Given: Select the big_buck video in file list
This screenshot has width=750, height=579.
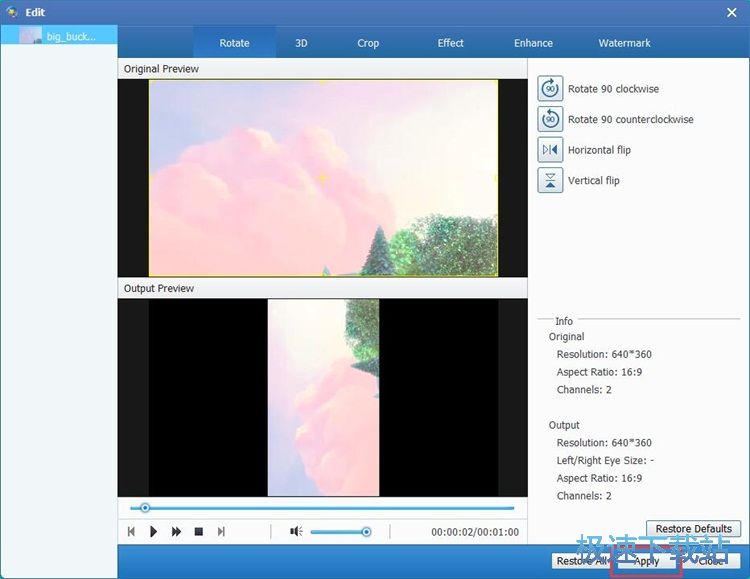Looking at the screenshot, I should [59, 36].
